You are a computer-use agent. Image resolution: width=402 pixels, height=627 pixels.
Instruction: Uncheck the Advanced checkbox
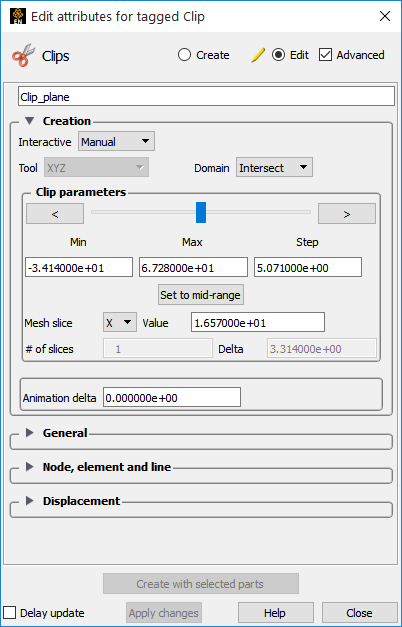325,55
